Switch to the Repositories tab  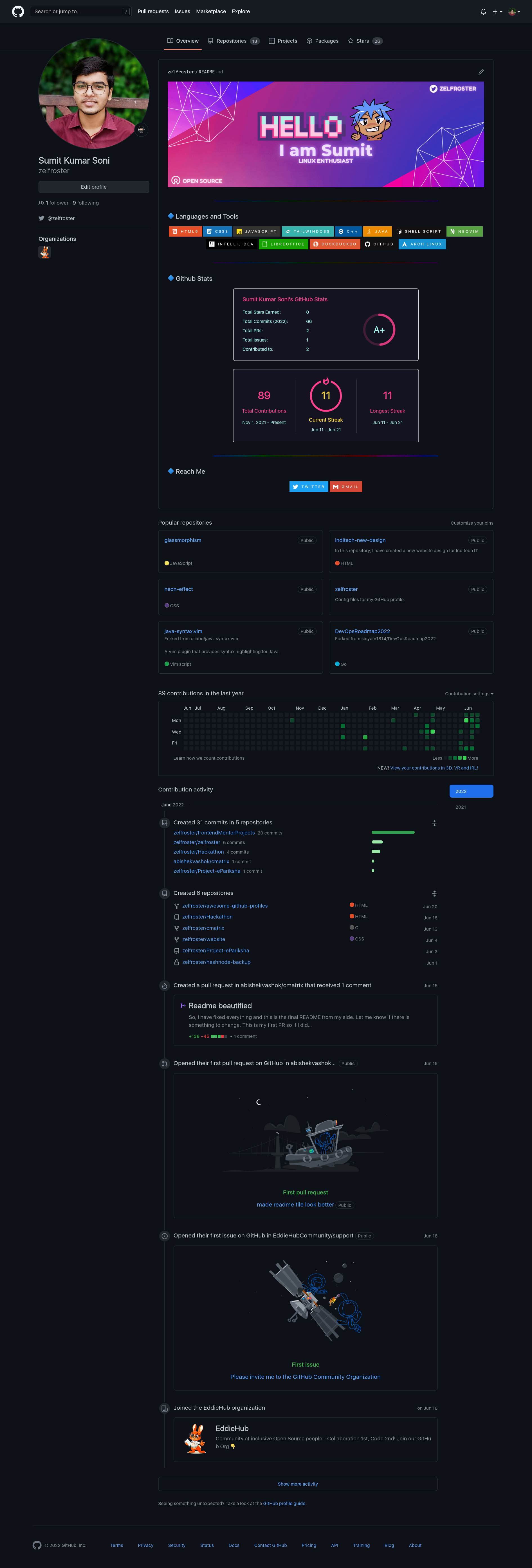pos(232,41)
